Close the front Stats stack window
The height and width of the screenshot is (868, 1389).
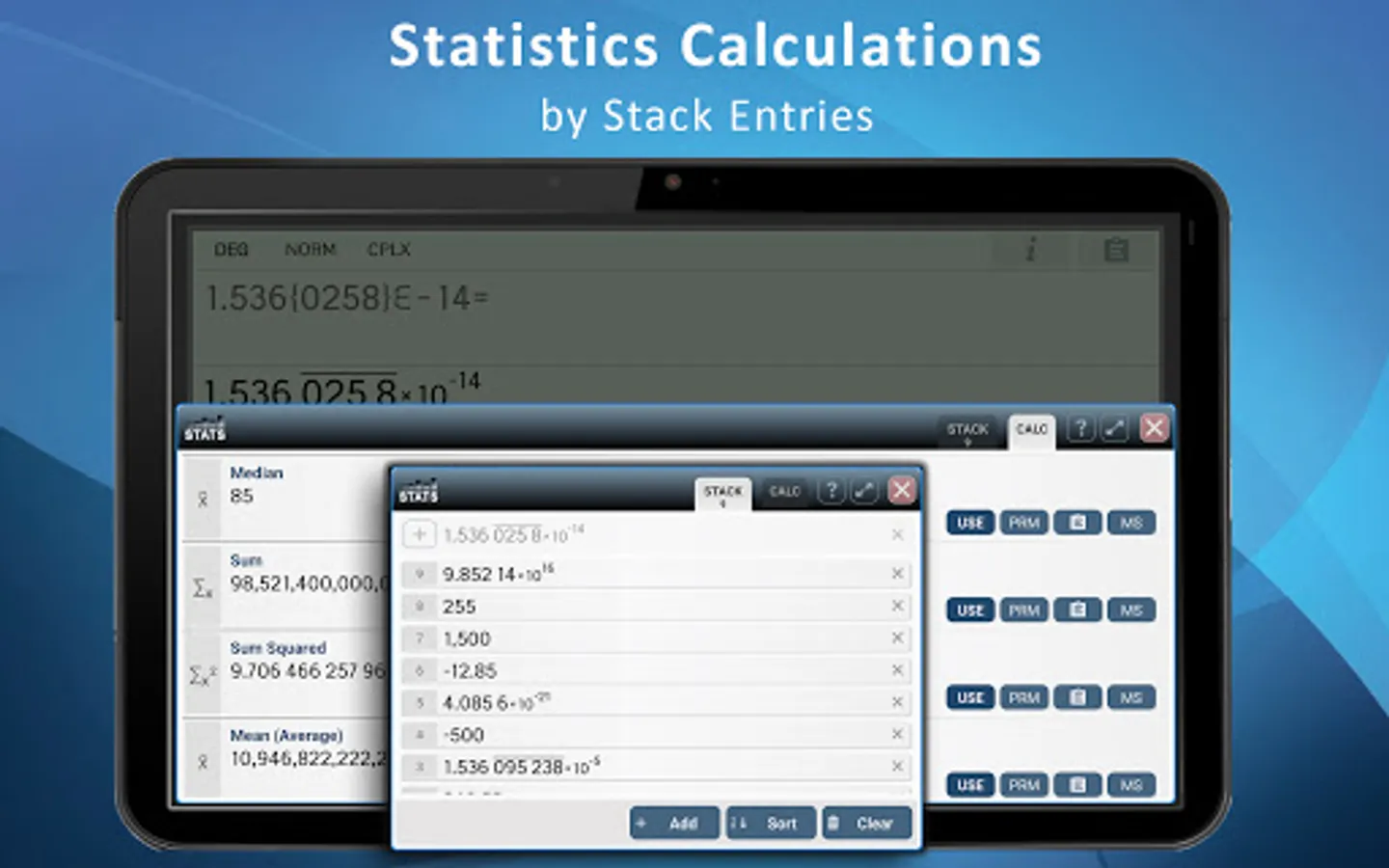tap(901, 490)
